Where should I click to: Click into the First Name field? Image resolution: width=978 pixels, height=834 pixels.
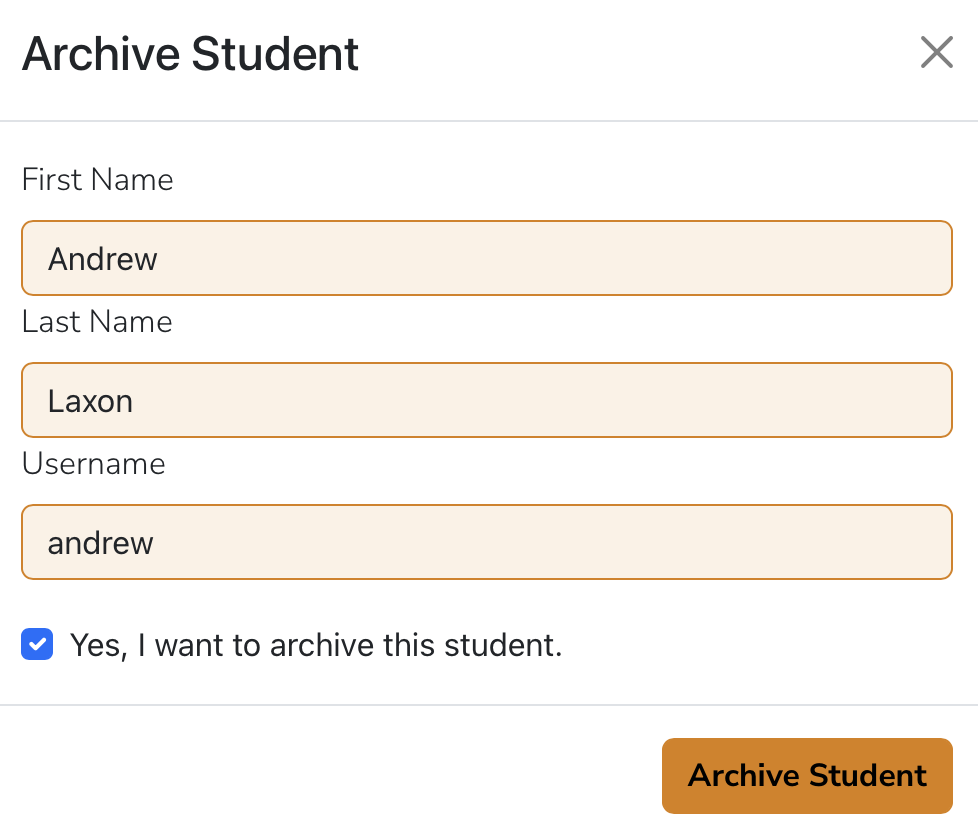click(x=486, y=258)
